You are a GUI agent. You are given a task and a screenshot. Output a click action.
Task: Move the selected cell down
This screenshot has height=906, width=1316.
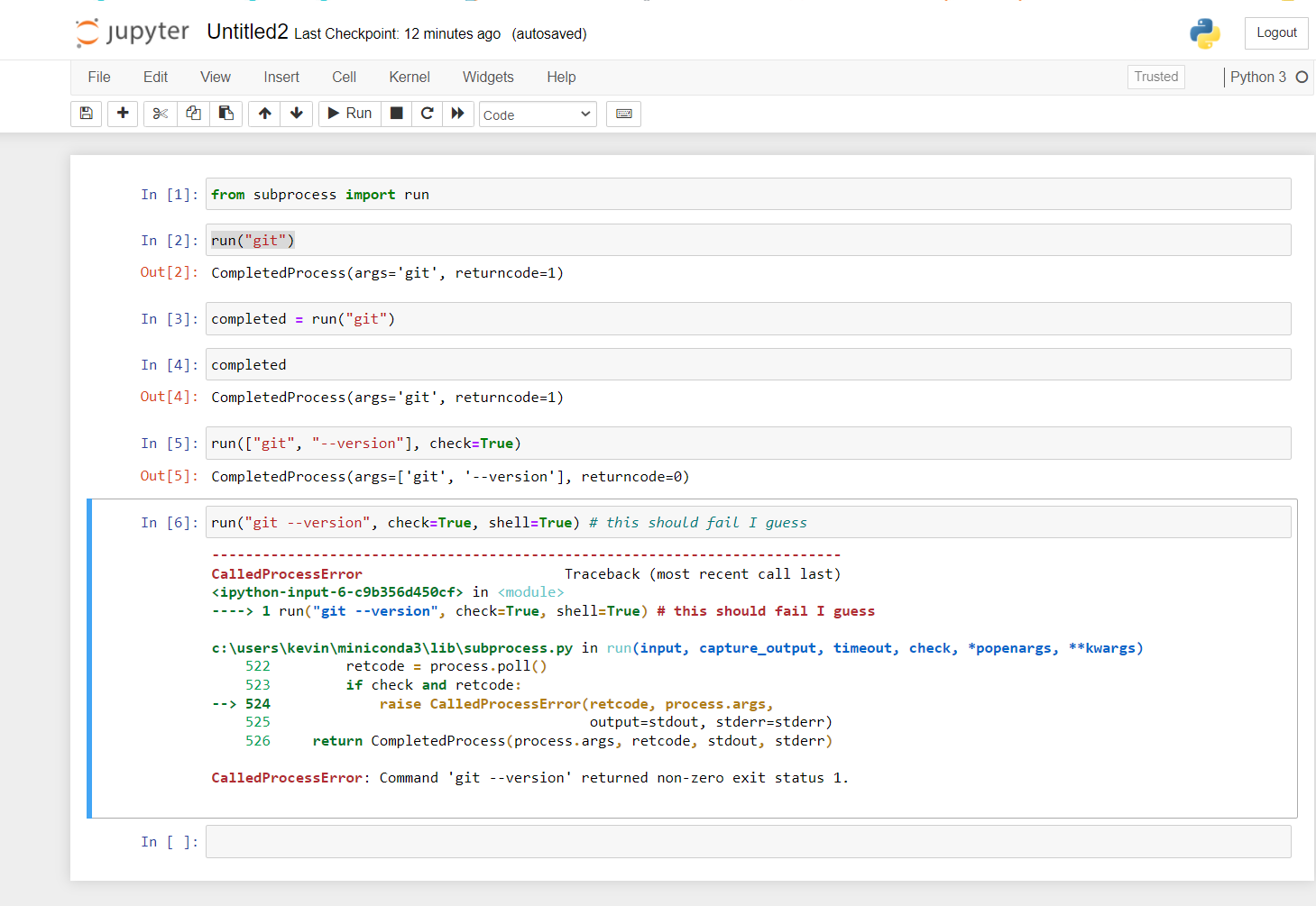point(296,114)
